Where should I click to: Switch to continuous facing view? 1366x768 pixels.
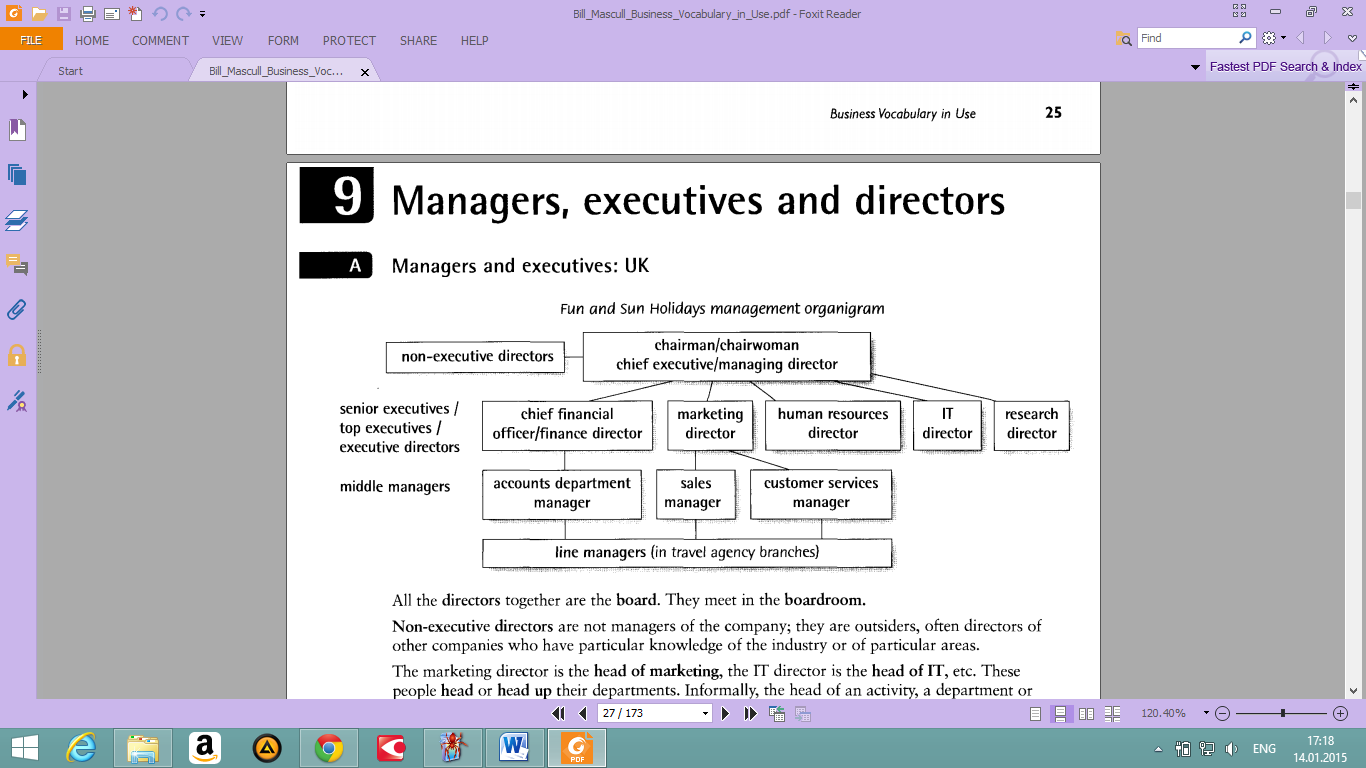coord(1112,714)
